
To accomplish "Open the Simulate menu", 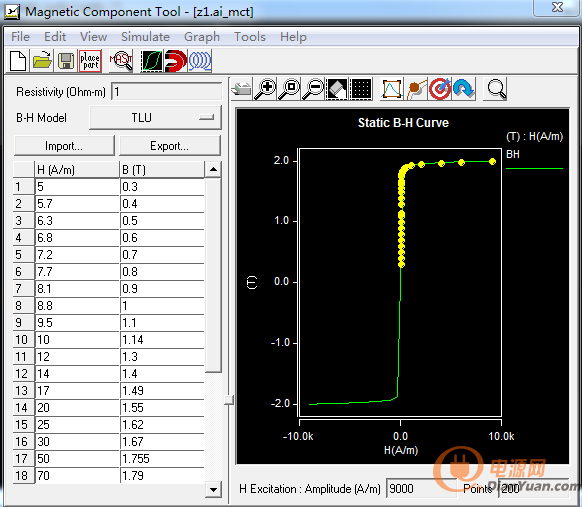I will coord(145,37).
